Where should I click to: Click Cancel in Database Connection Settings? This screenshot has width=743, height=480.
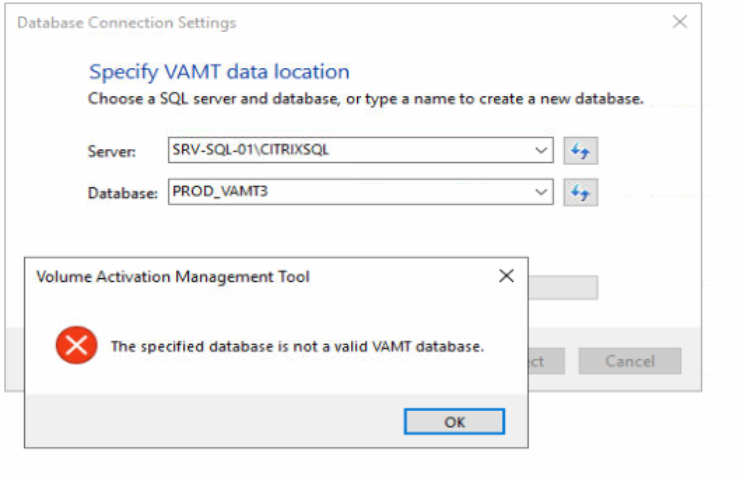(630, 361)
